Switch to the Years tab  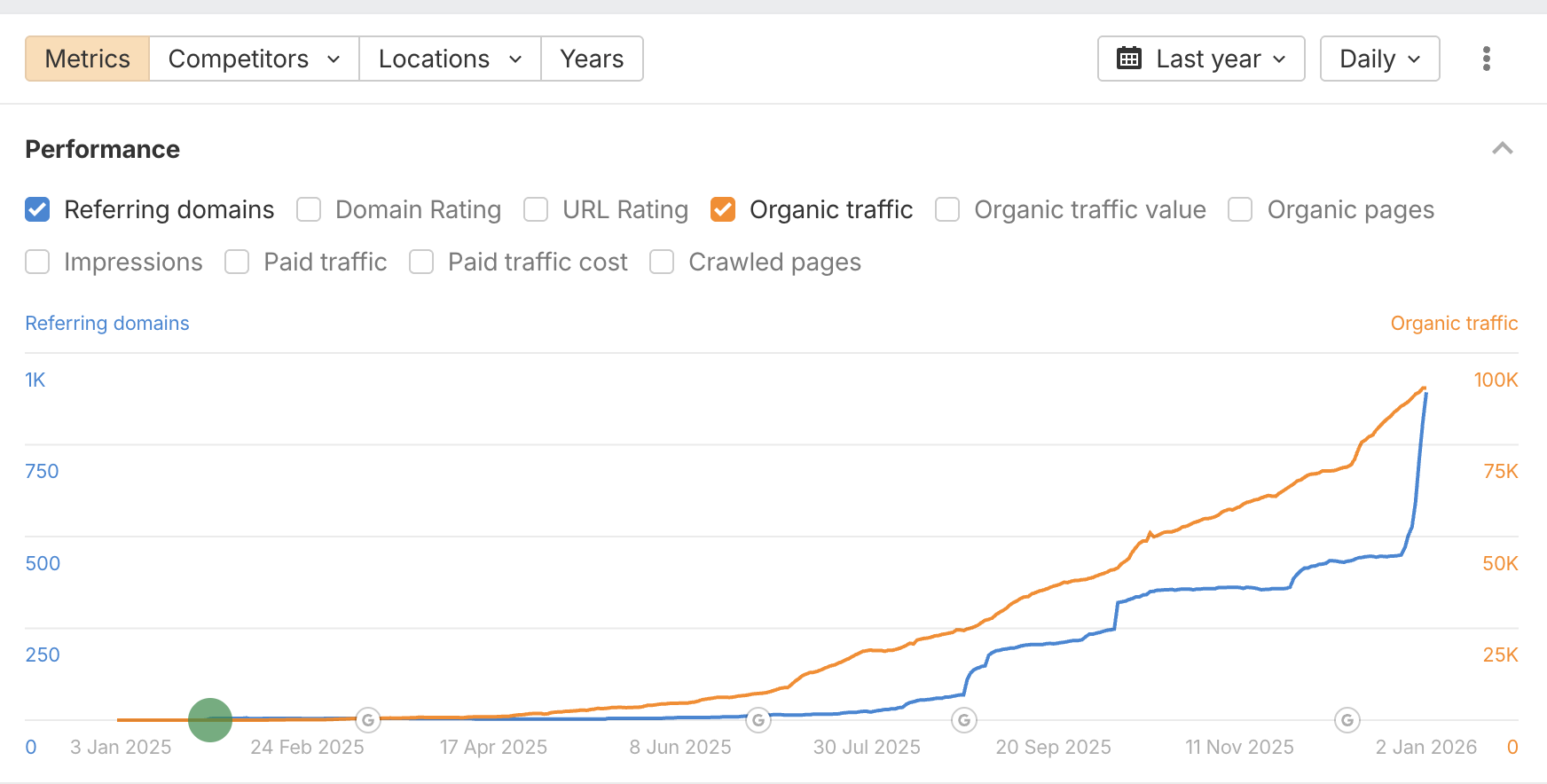click(x=592, y=59)
